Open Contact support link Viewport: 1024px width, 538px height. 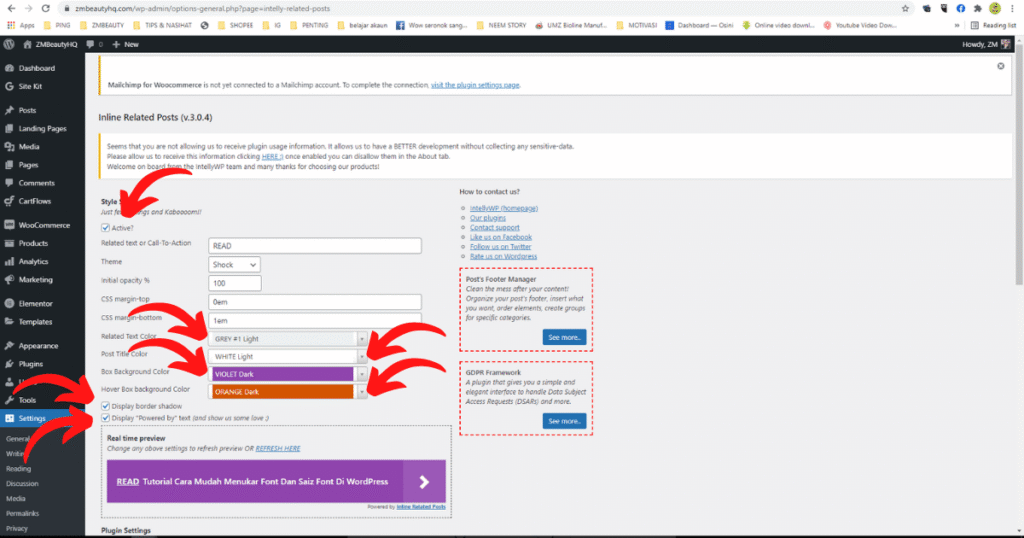coord(494,228)
